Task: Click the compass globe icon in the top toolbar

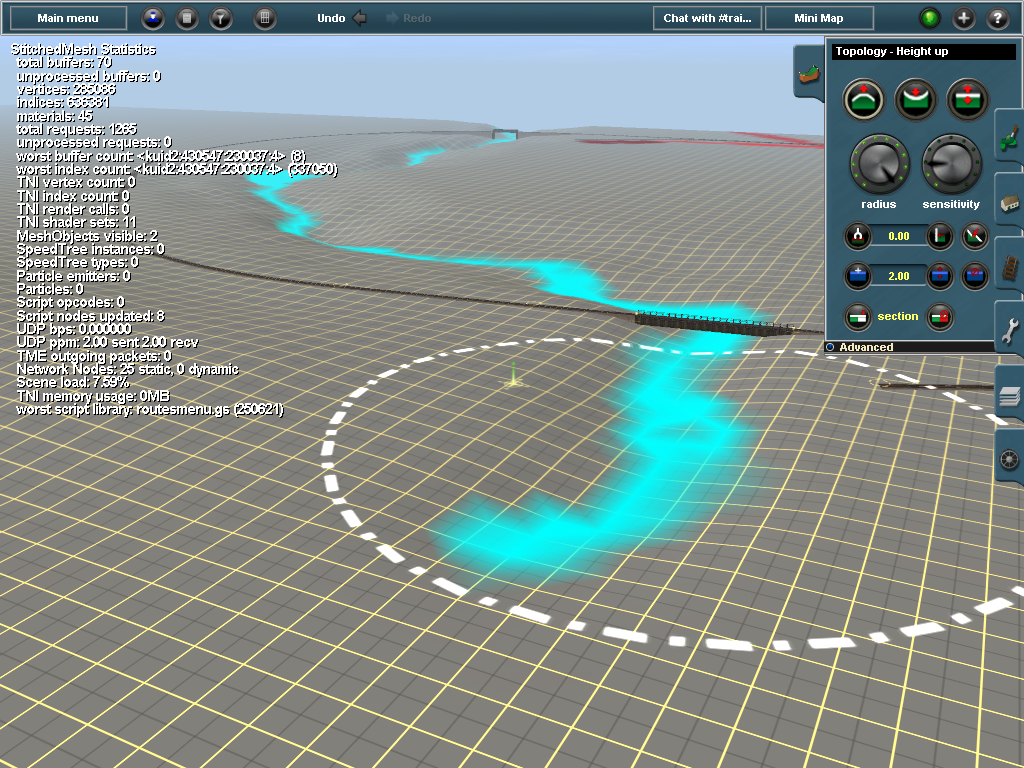Action: [152, 18]
